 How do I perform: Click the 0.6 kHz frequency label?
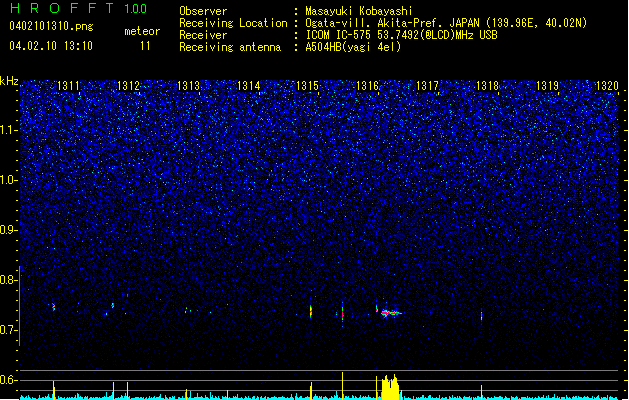coord(8,380)
